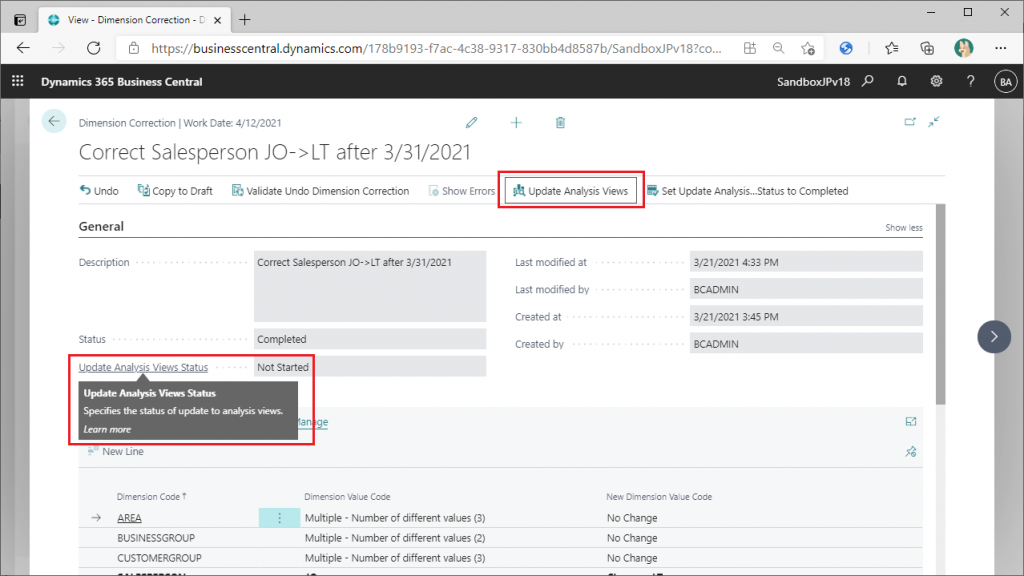Open the Manage menu in lines

point(313,422)
